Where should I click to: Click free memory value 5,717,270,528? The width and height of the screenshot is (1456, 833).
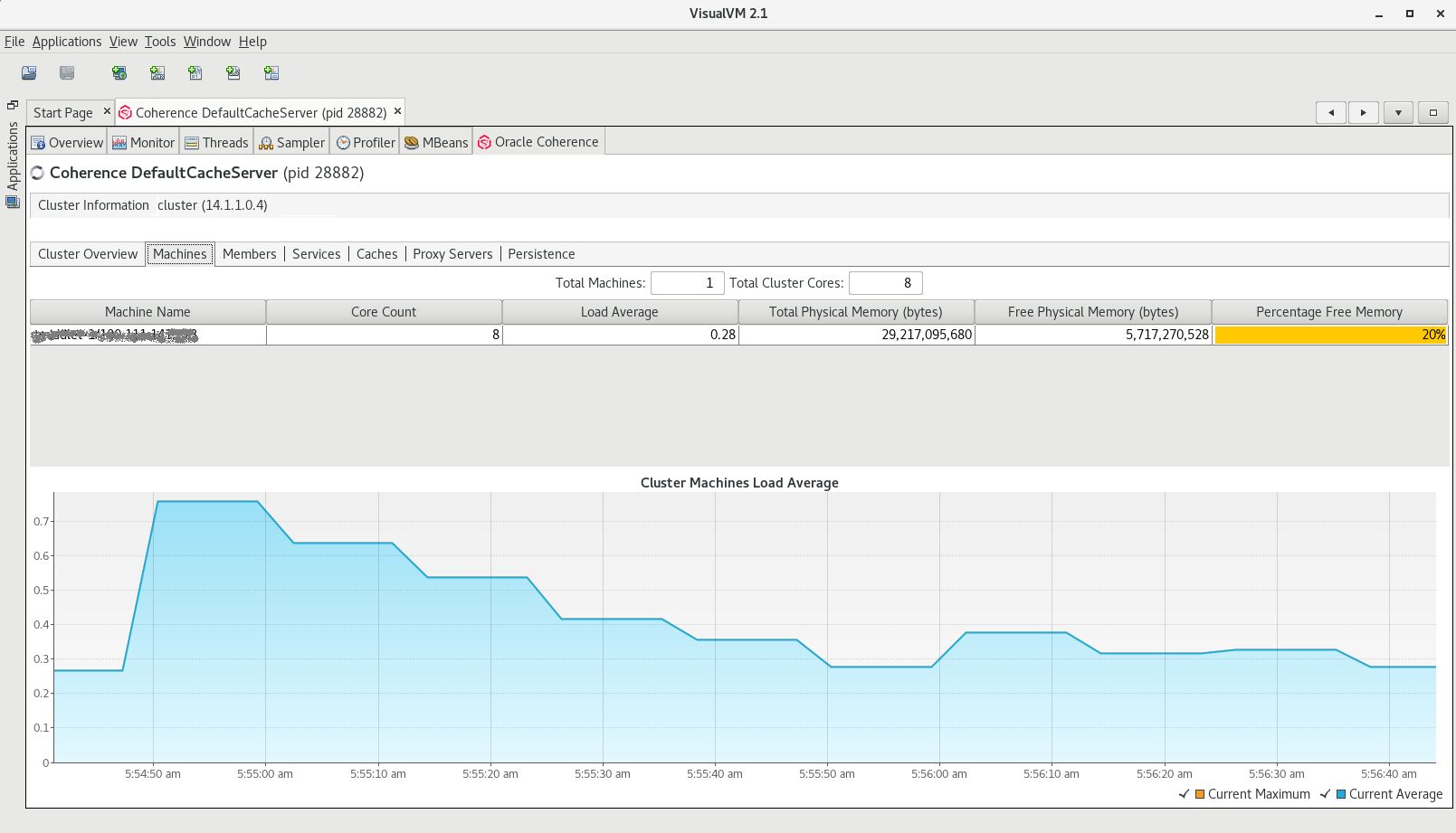(1167, 335)
